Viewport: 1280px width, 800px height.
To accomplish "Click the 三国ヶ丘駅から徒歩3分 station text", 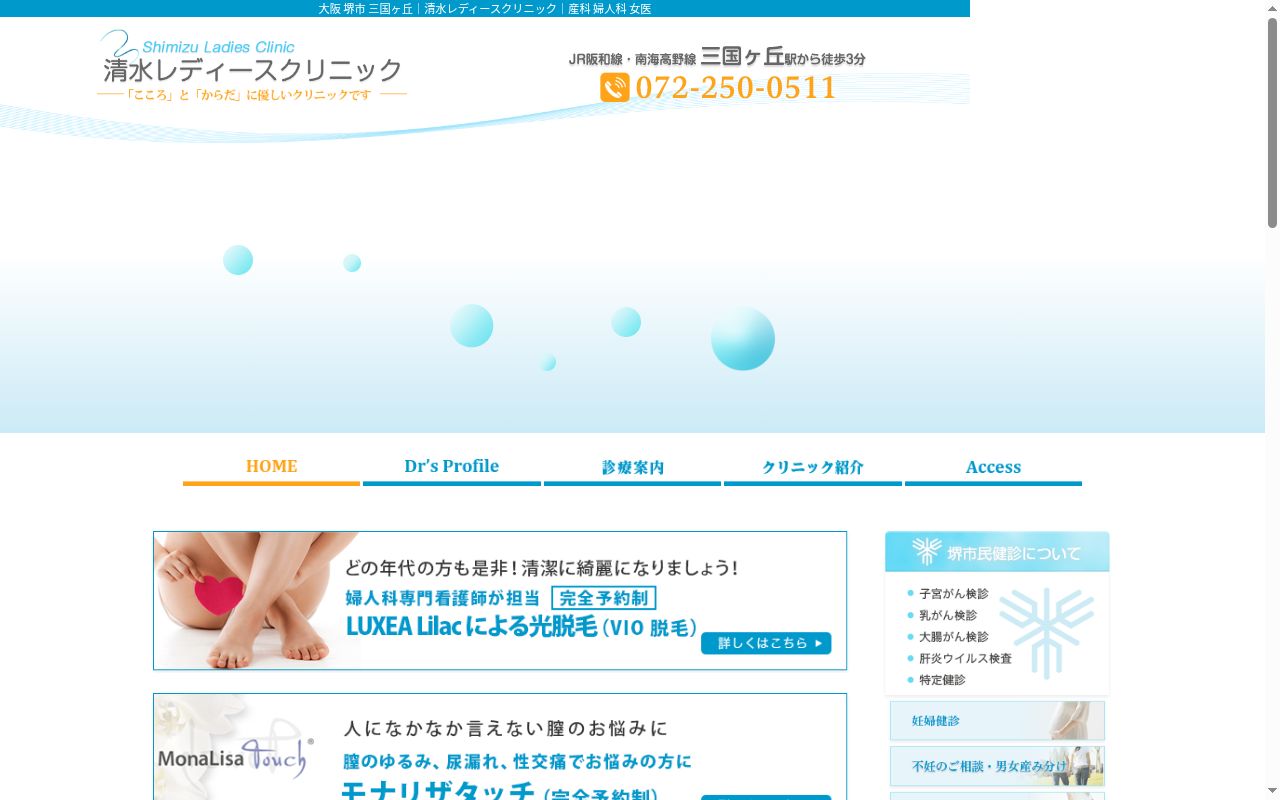I will point(783,57).
